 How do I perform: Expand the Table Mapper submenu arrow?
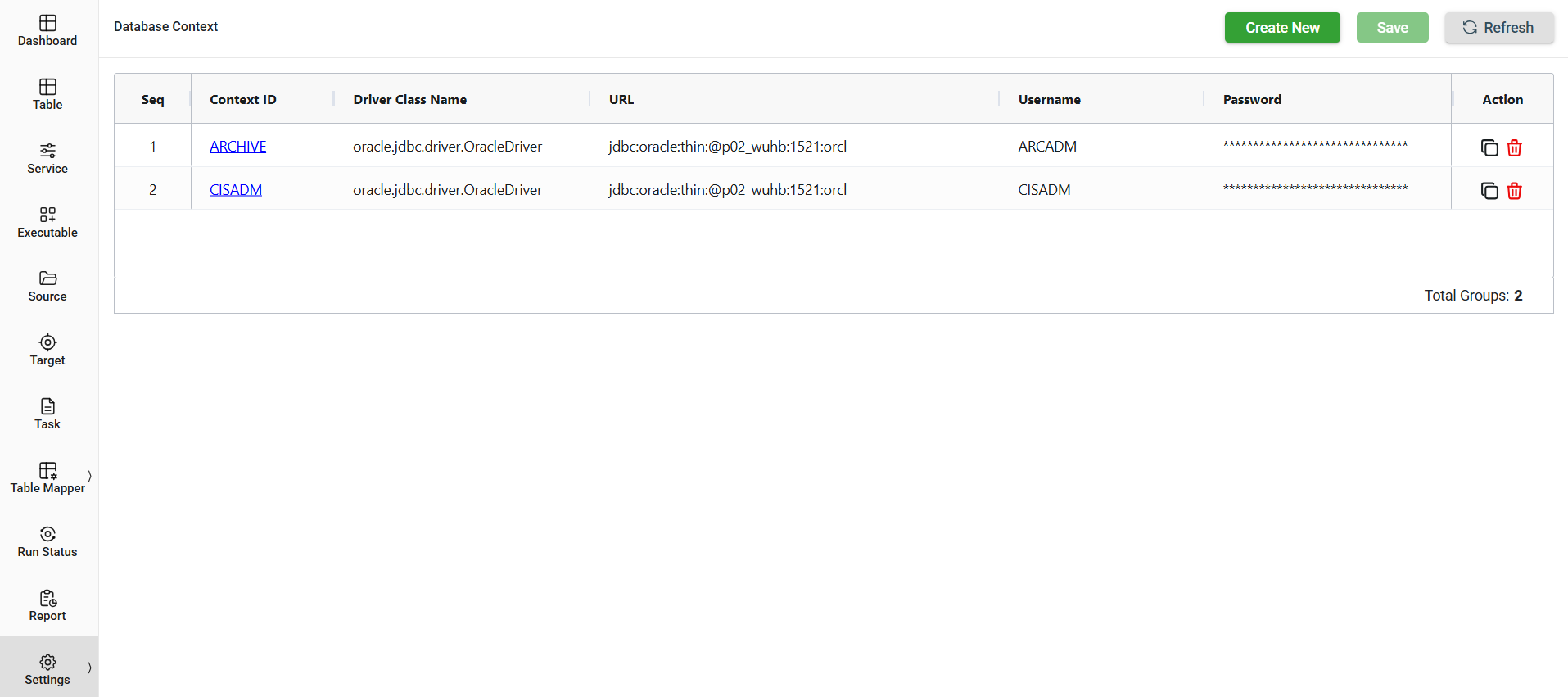click(89, 476)
